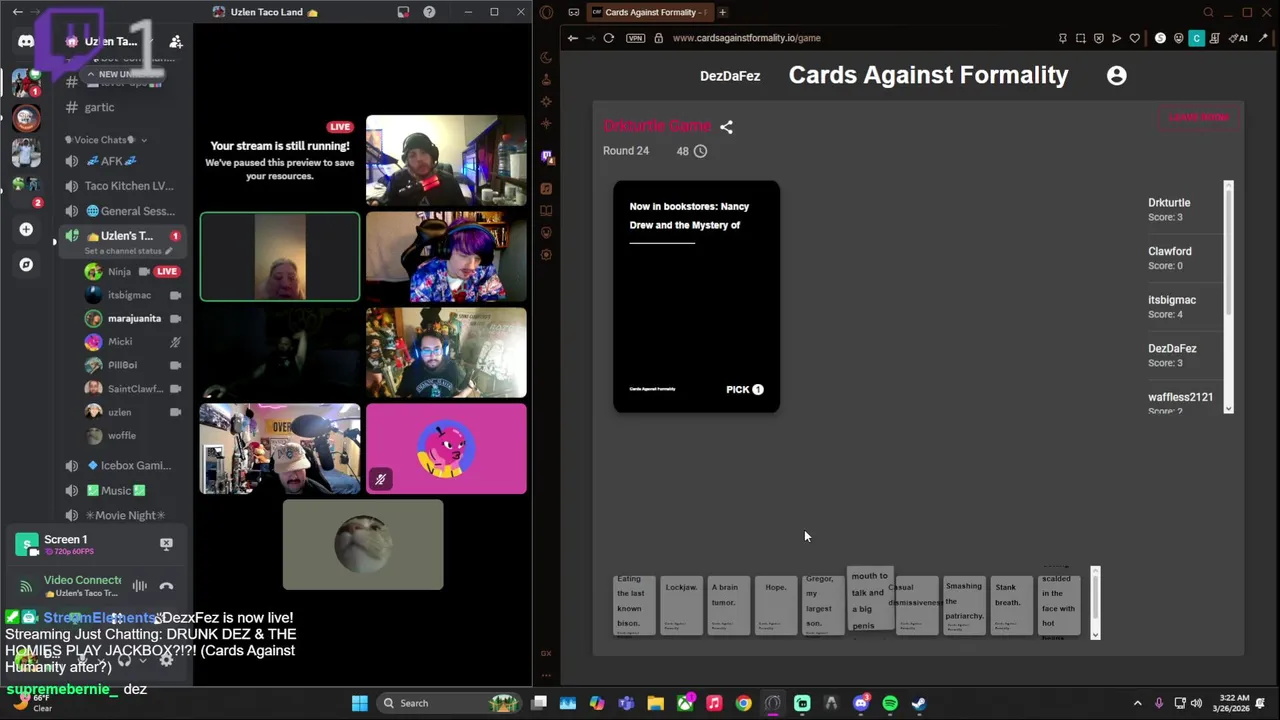Viewport: 1280px width, 720px height.
Task: Click the pink avatar video tile
Action: pyautogui.click(x=446, y=449)
